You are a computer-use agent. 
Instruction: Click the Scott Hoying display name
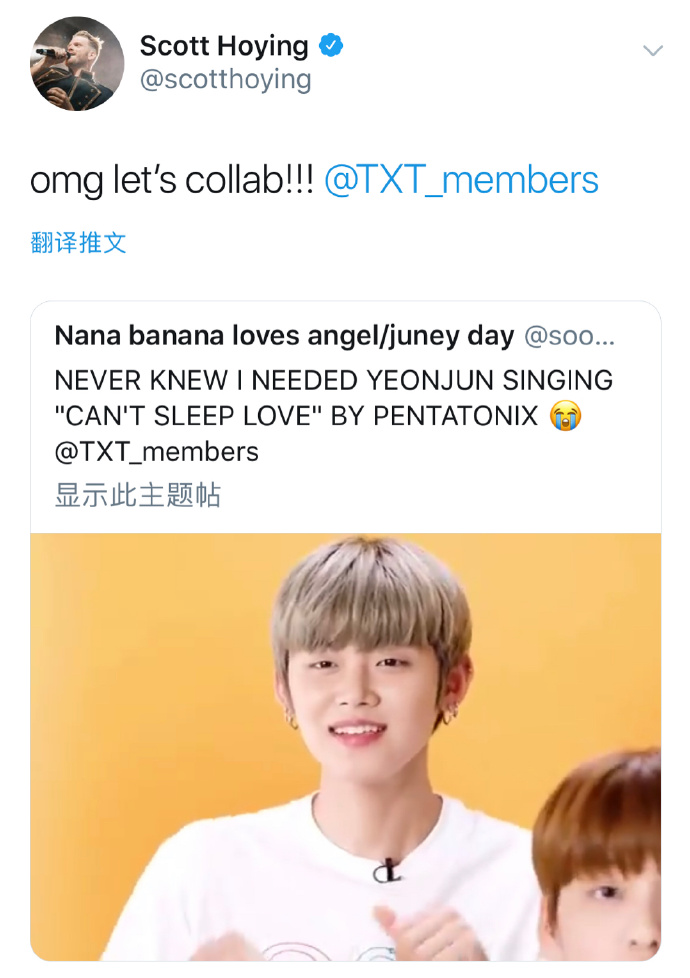[224, 46]
